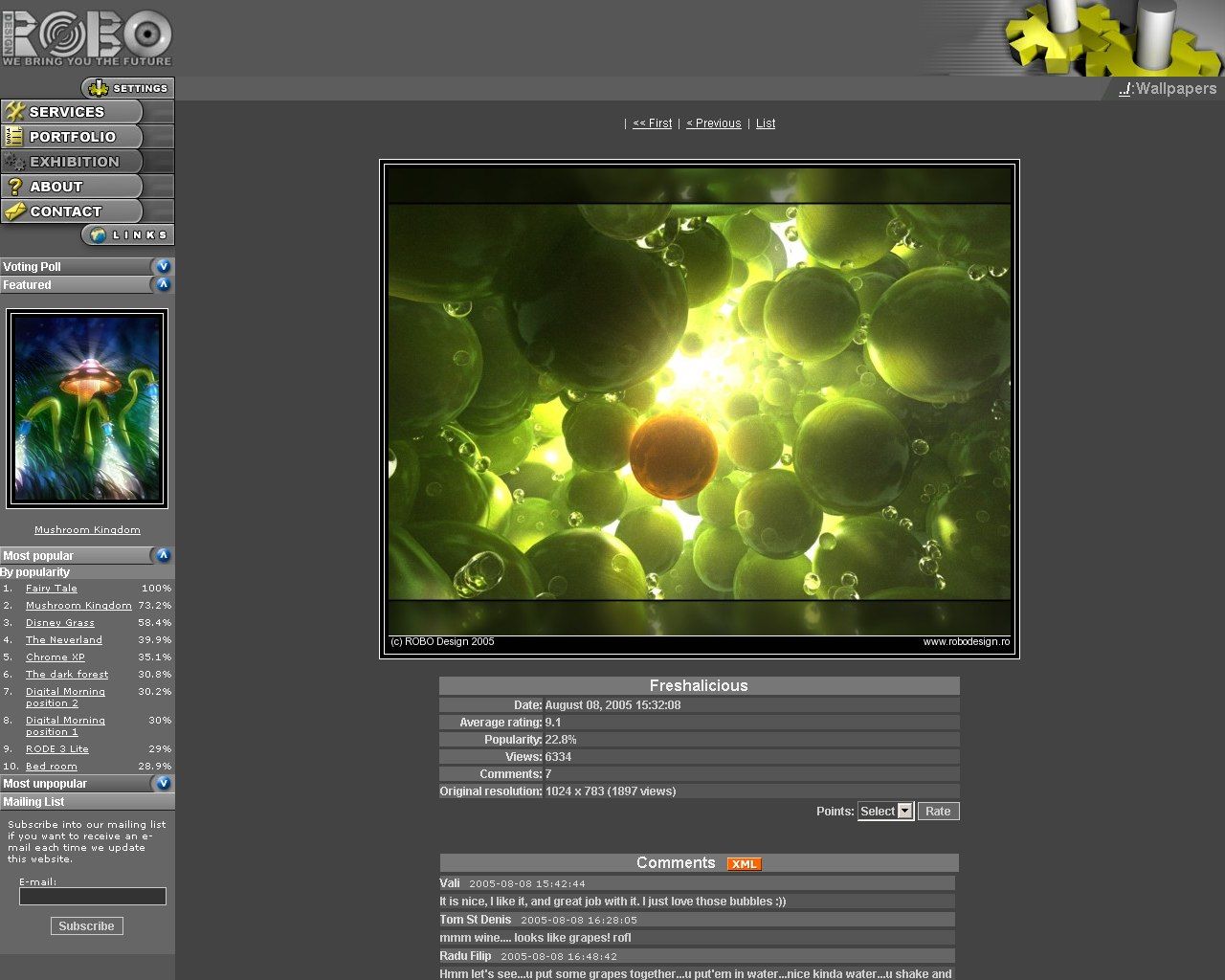Click the Contact envelope icon
Screen dimensions: 1225x980
click(x=14, y=212)
